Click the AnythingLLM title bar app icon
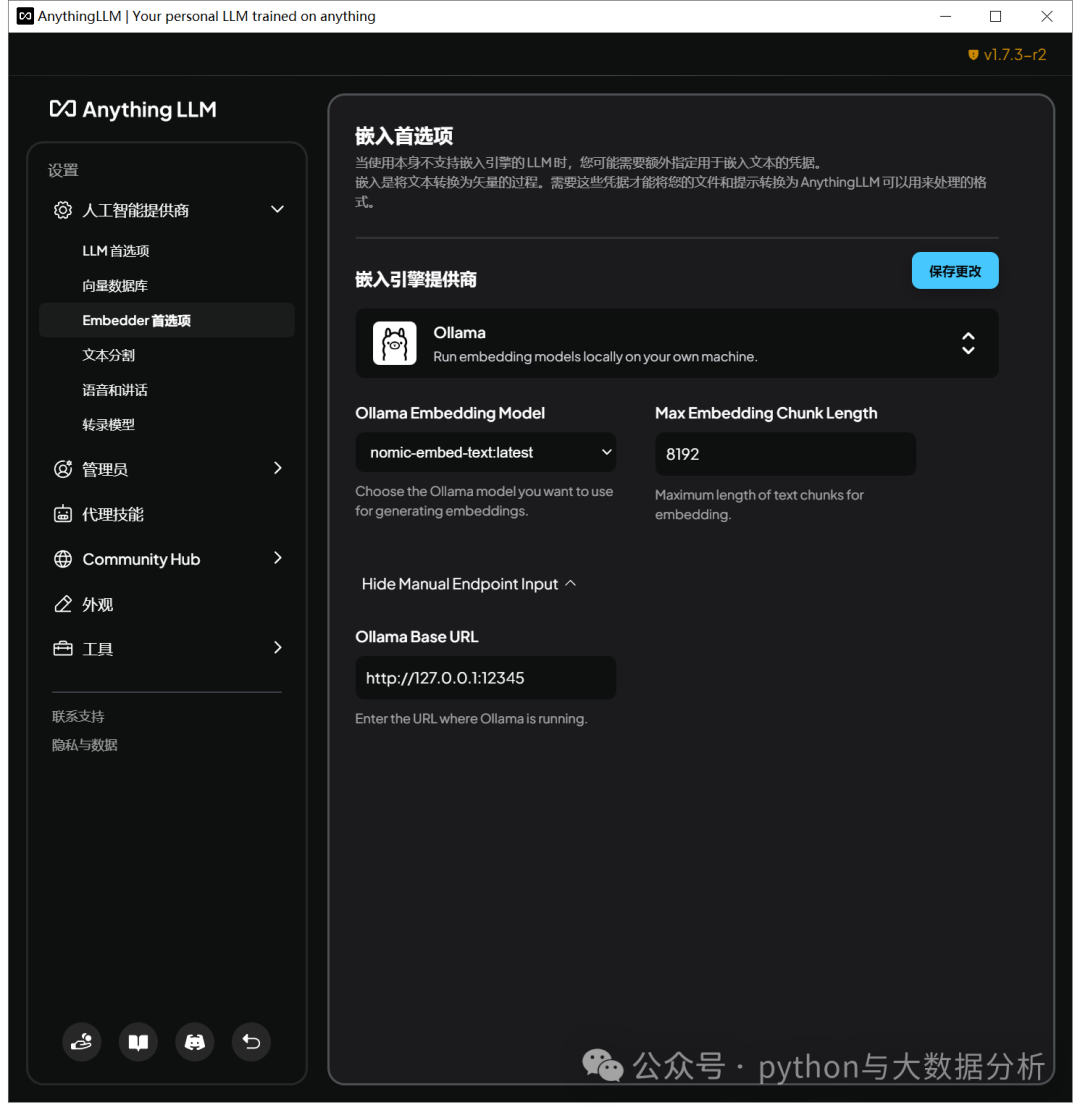 tap(25, 16)
